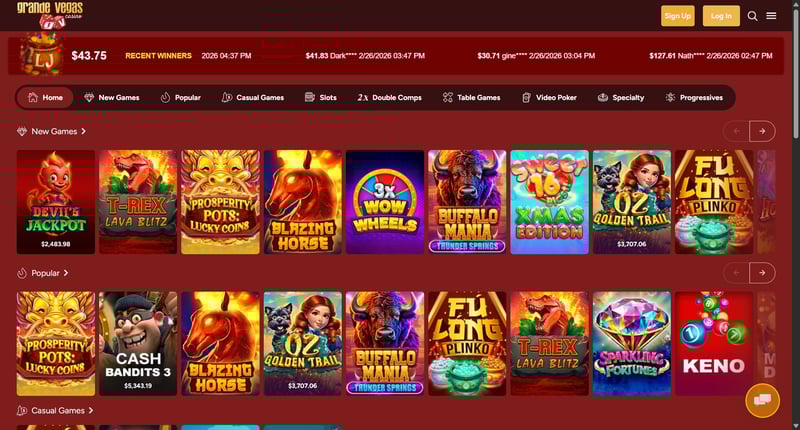
Task: Go back in New Games carousel
Action: pyautogui.click(x=736, y=131)
